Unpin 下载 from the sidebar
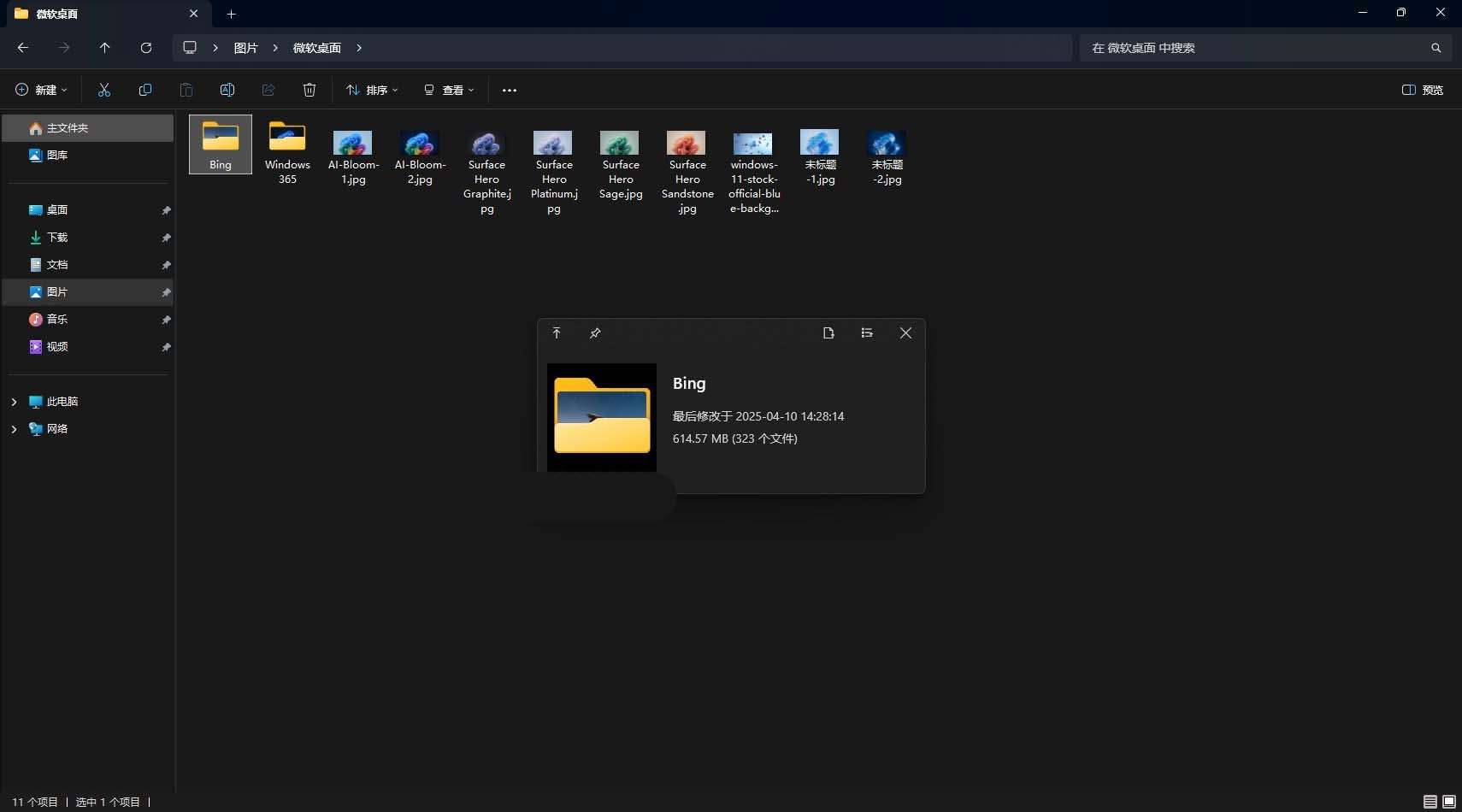 click(166, 238)
